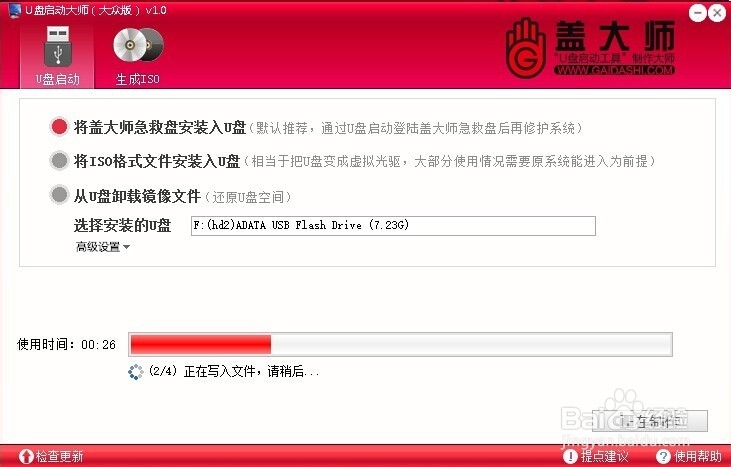Click the app icon in title bar
The width and height of the screenshot is (731, 467).
pos(14,10)
